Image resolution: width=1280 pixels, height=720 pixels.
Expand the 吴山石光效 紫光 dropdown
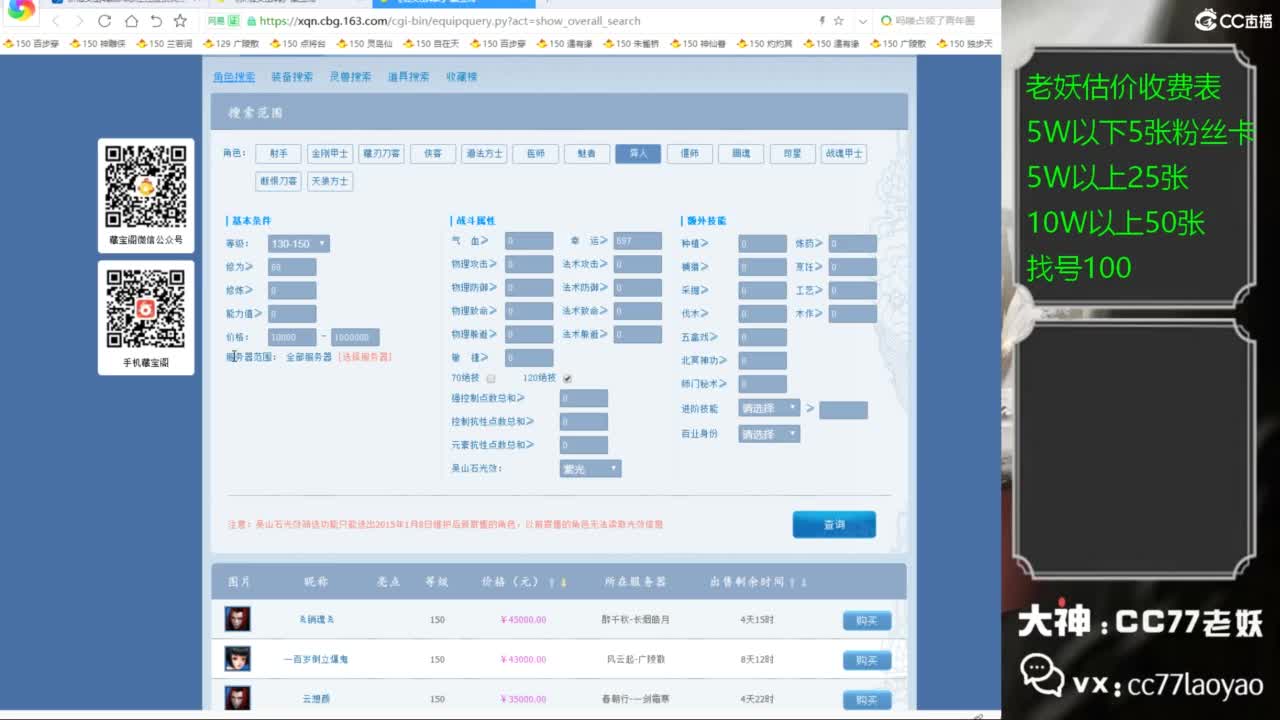(590, 468)
